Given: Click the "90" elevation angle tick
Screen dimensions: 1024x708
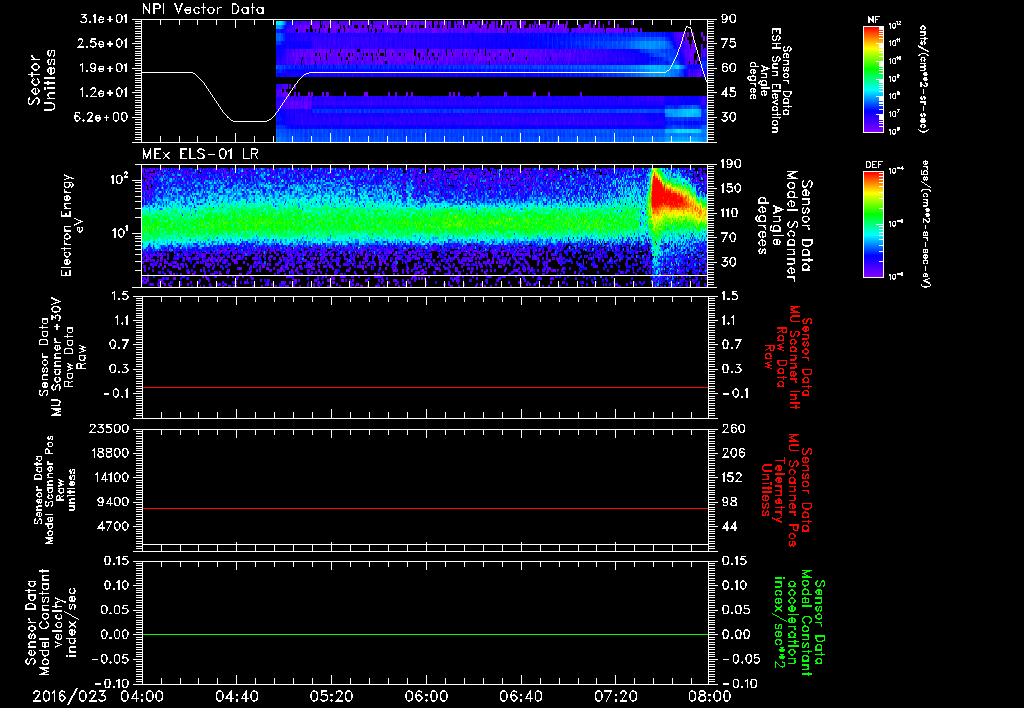Looking at the screenshot, I should (729, 19).
